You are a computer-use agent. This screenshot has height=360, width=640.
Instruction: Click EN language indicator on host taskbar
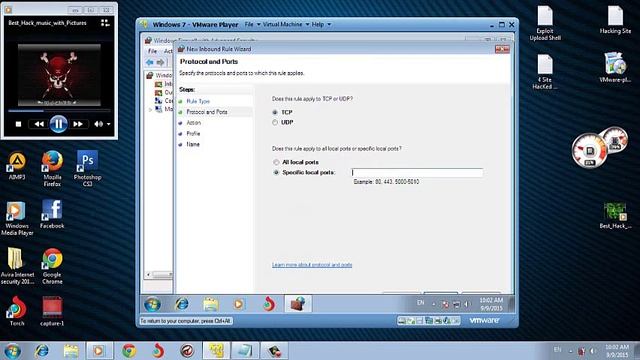pyautogui.click(x=557, y=350)
